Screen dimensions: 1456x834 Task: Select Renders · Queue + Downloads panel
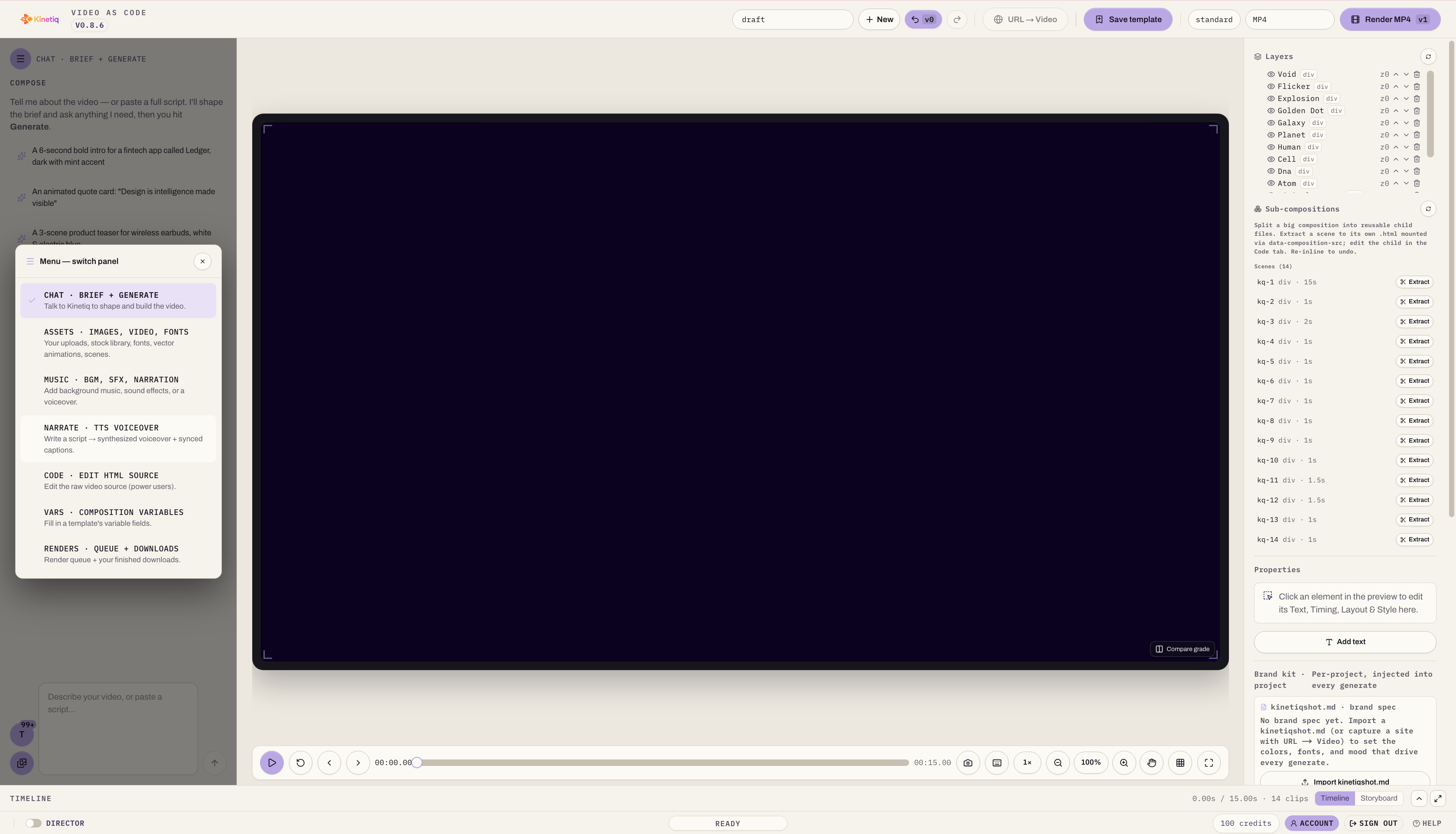pos(118,554)
